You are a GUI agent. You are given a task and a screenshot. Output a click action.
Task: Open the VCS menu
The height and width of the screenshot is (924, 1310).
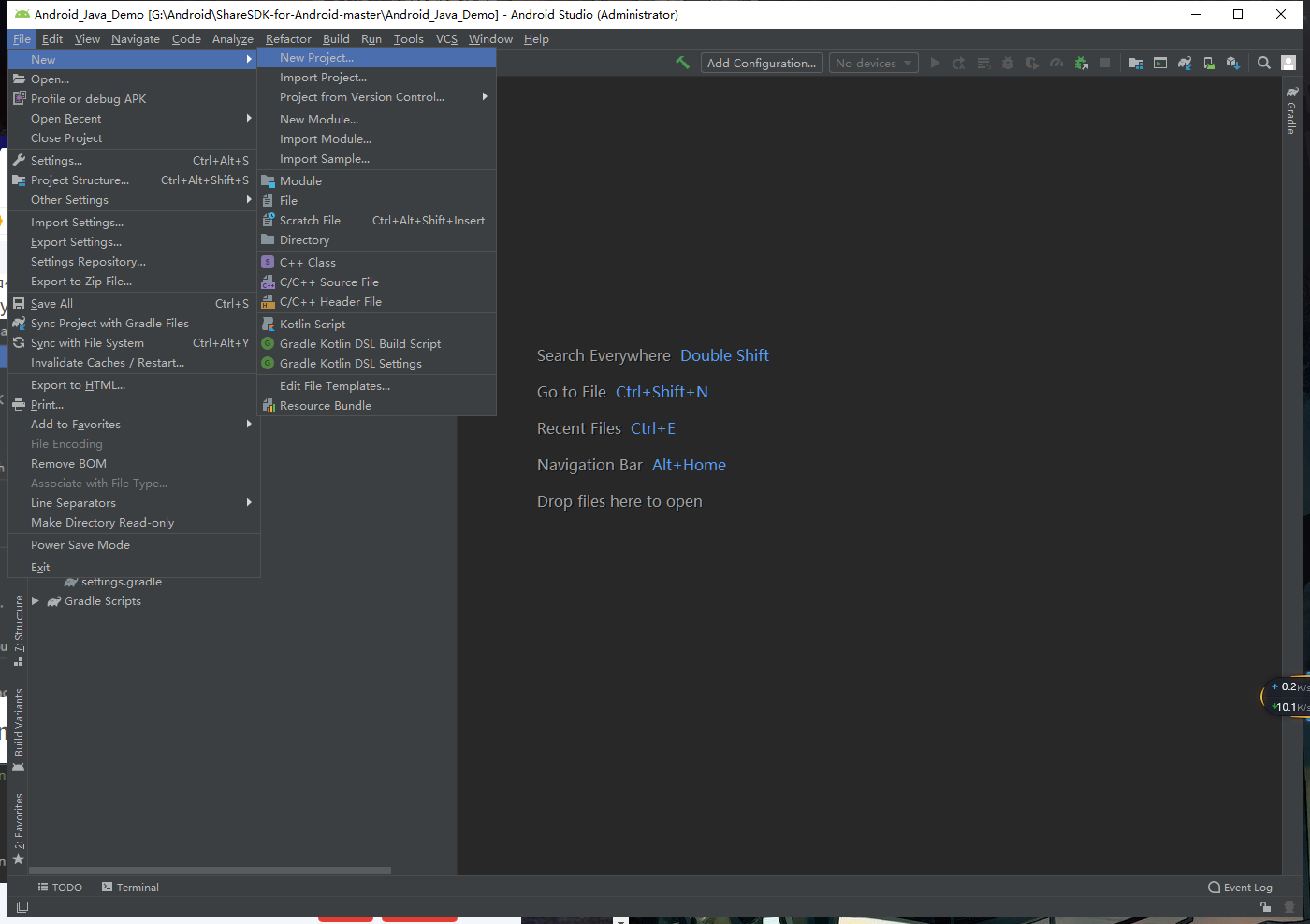[446, 39]
